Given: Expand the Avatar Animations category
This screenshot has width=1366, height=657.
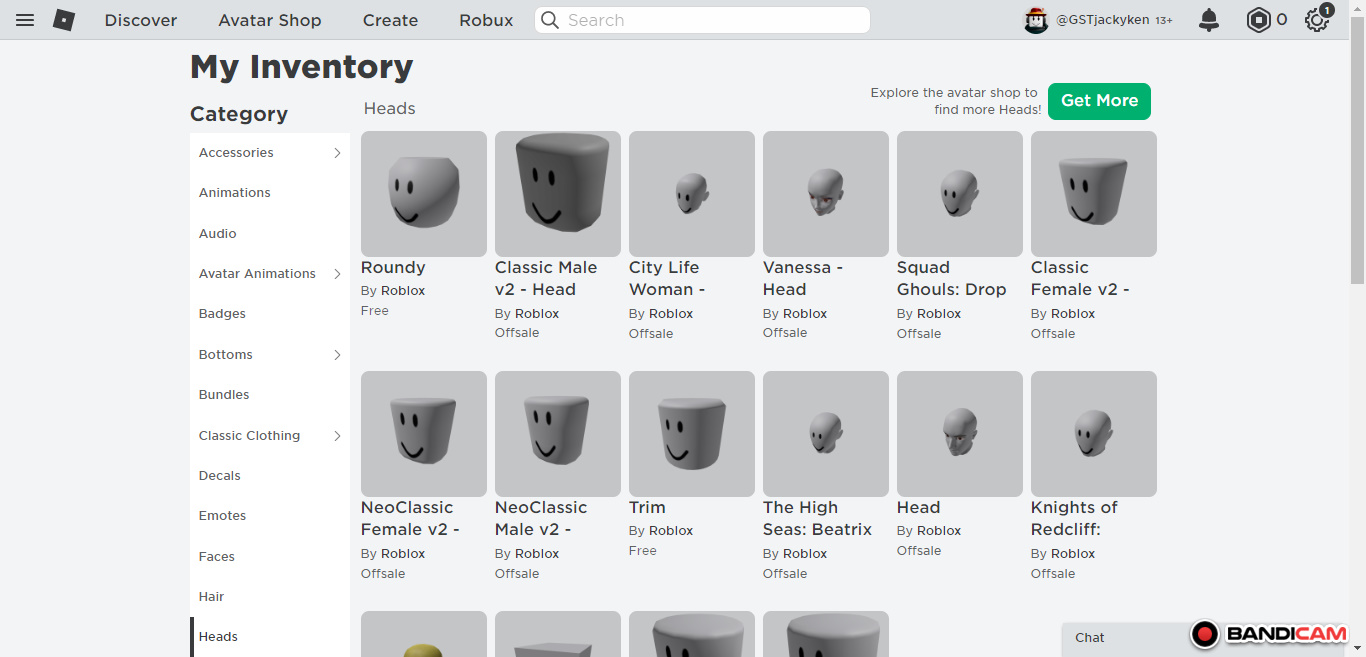Looking at the screenshot, I should (x=337, y=274).
